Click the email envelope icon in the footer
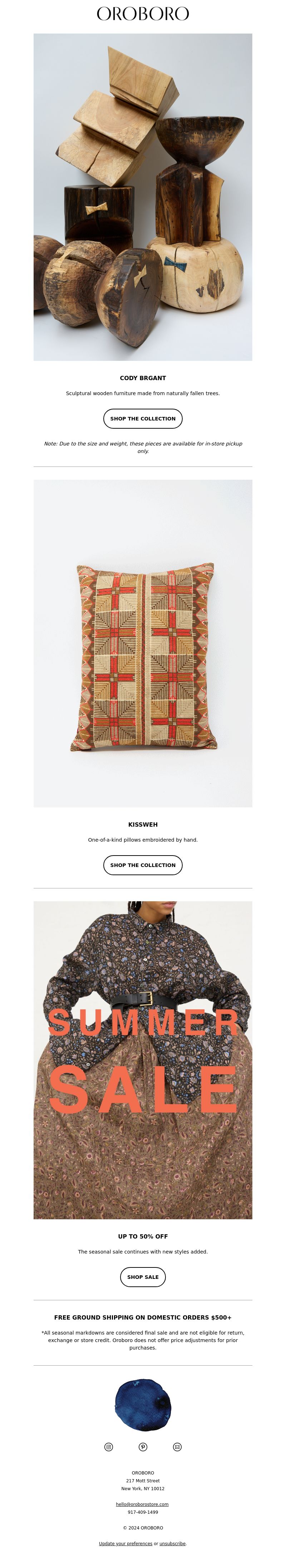Screen dimensions: 286x1568 [177, 1447]
